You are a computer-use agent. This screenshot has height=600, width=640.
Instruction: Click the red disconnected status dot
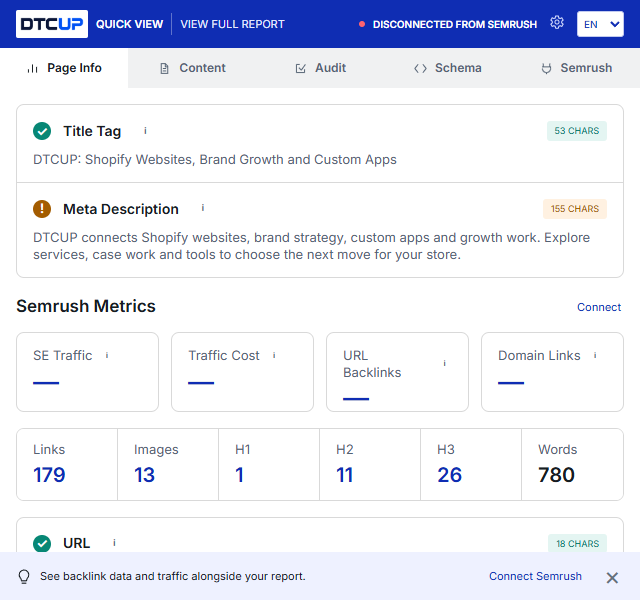362,24
